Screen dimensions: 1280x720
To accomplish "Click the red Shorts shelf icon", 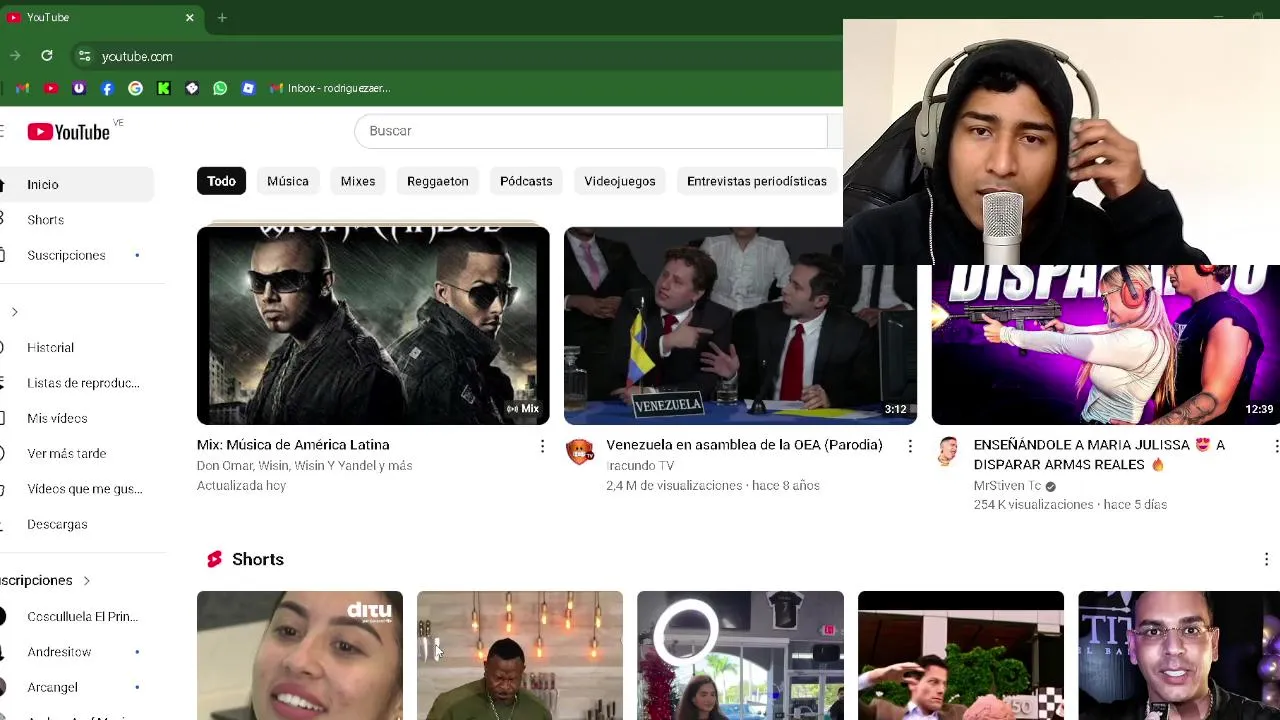I will (x=214, y=559).
